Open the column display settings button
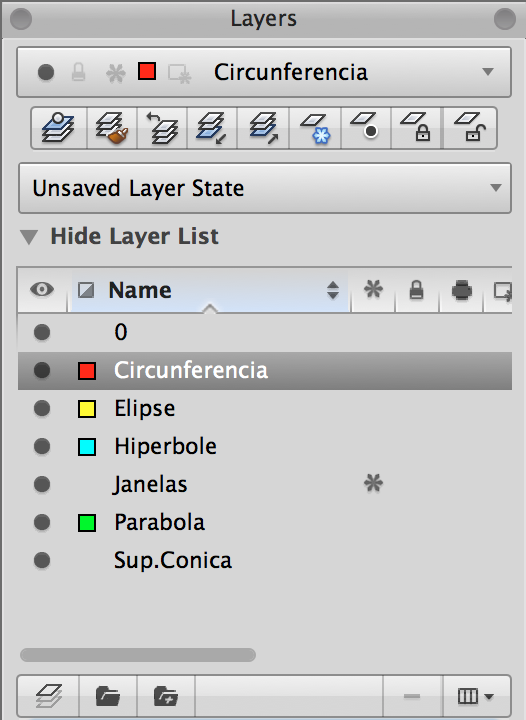526x720 pixels. (x=476, y=696)
